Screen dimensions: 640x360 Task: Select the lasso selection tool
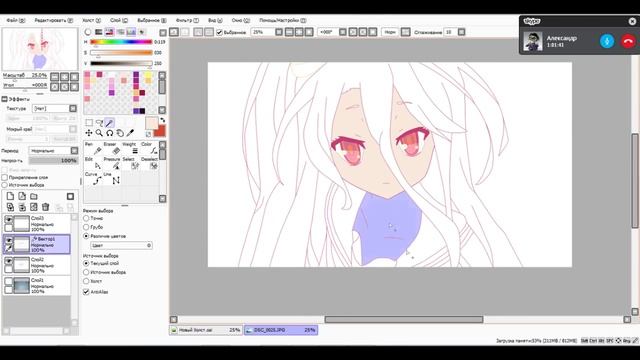coord(99,123)
